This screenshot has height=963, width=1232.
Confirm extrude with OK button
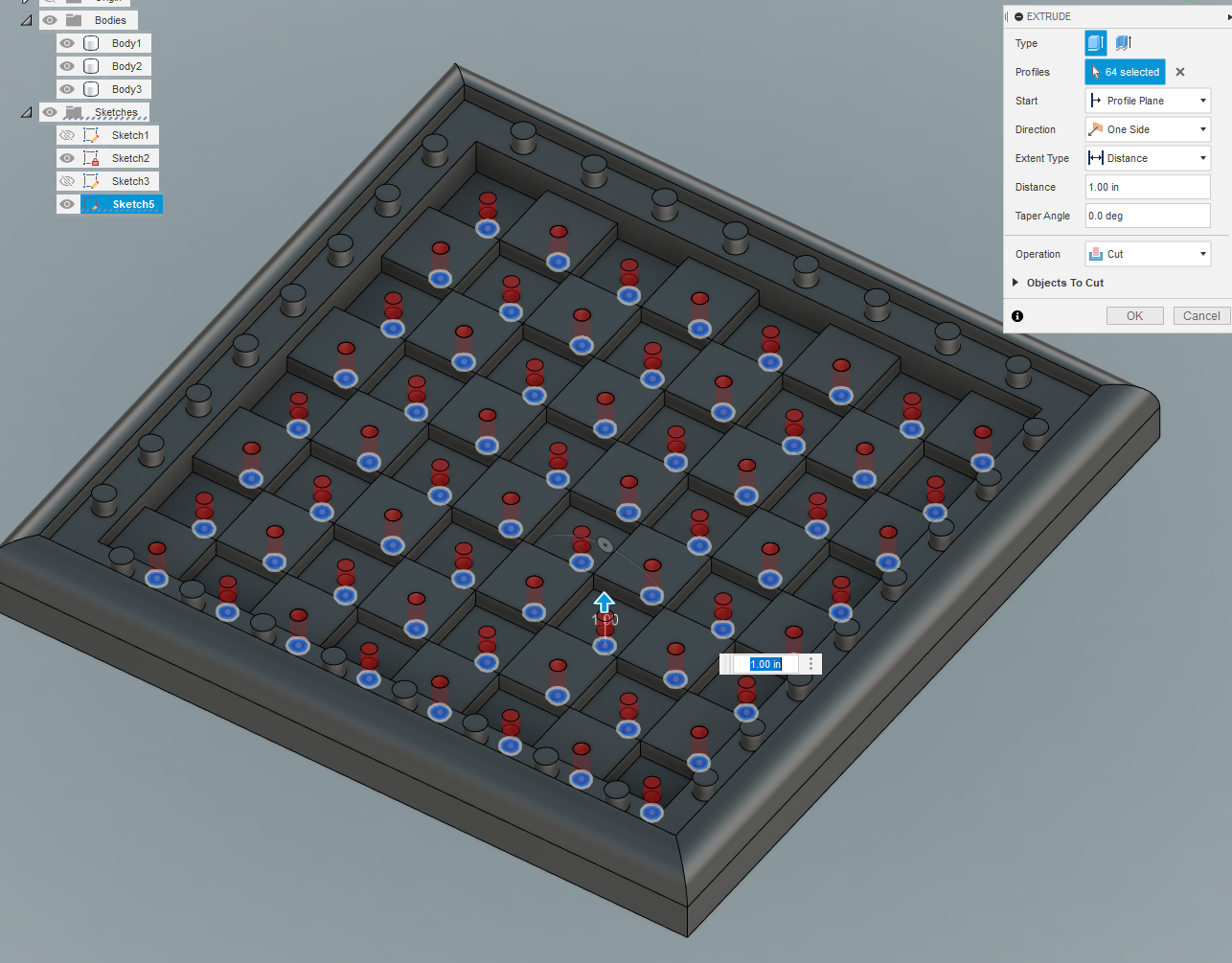(x=1135, y=316)
